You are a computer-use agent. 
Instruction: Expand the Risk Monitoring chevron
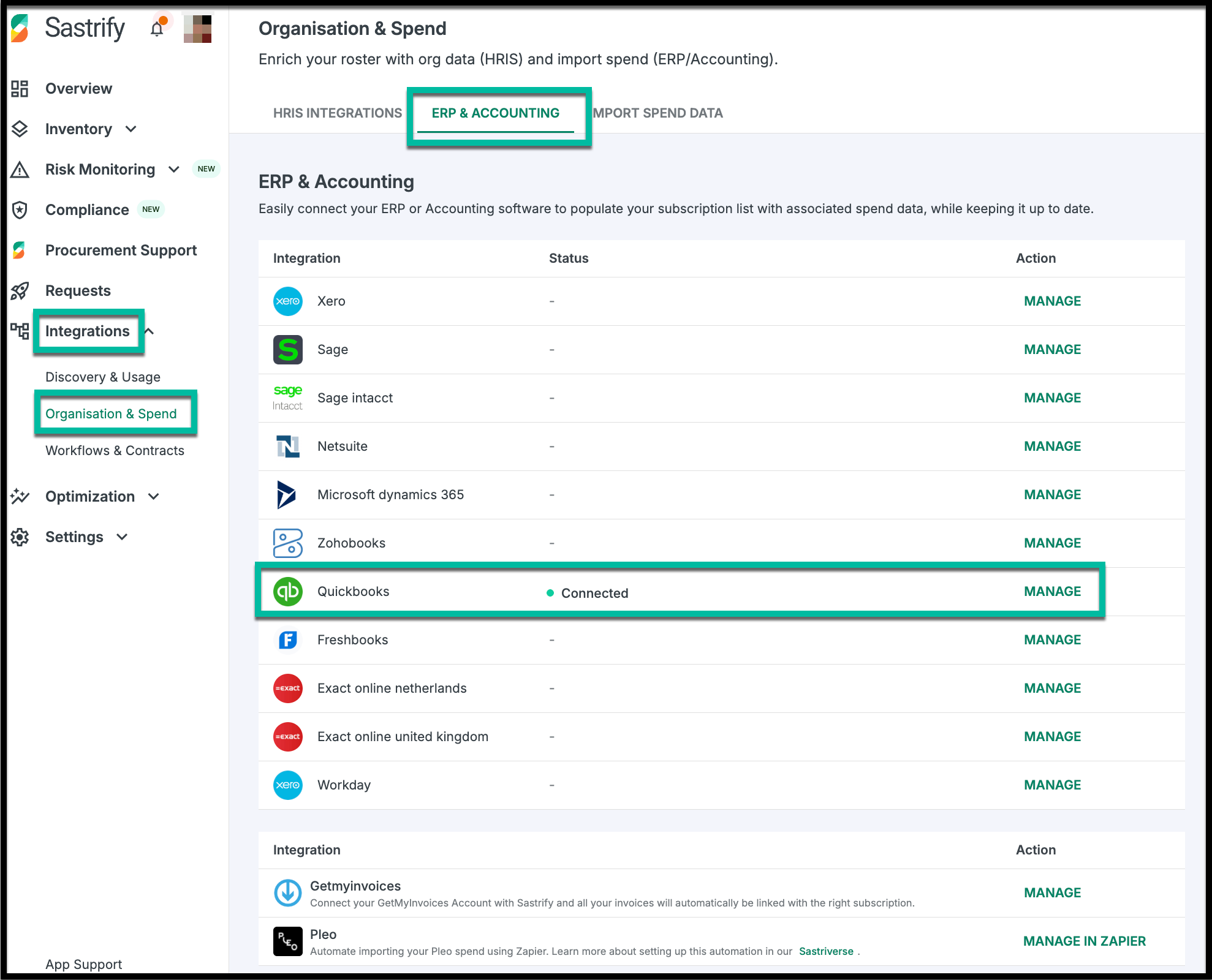(174, 170)
